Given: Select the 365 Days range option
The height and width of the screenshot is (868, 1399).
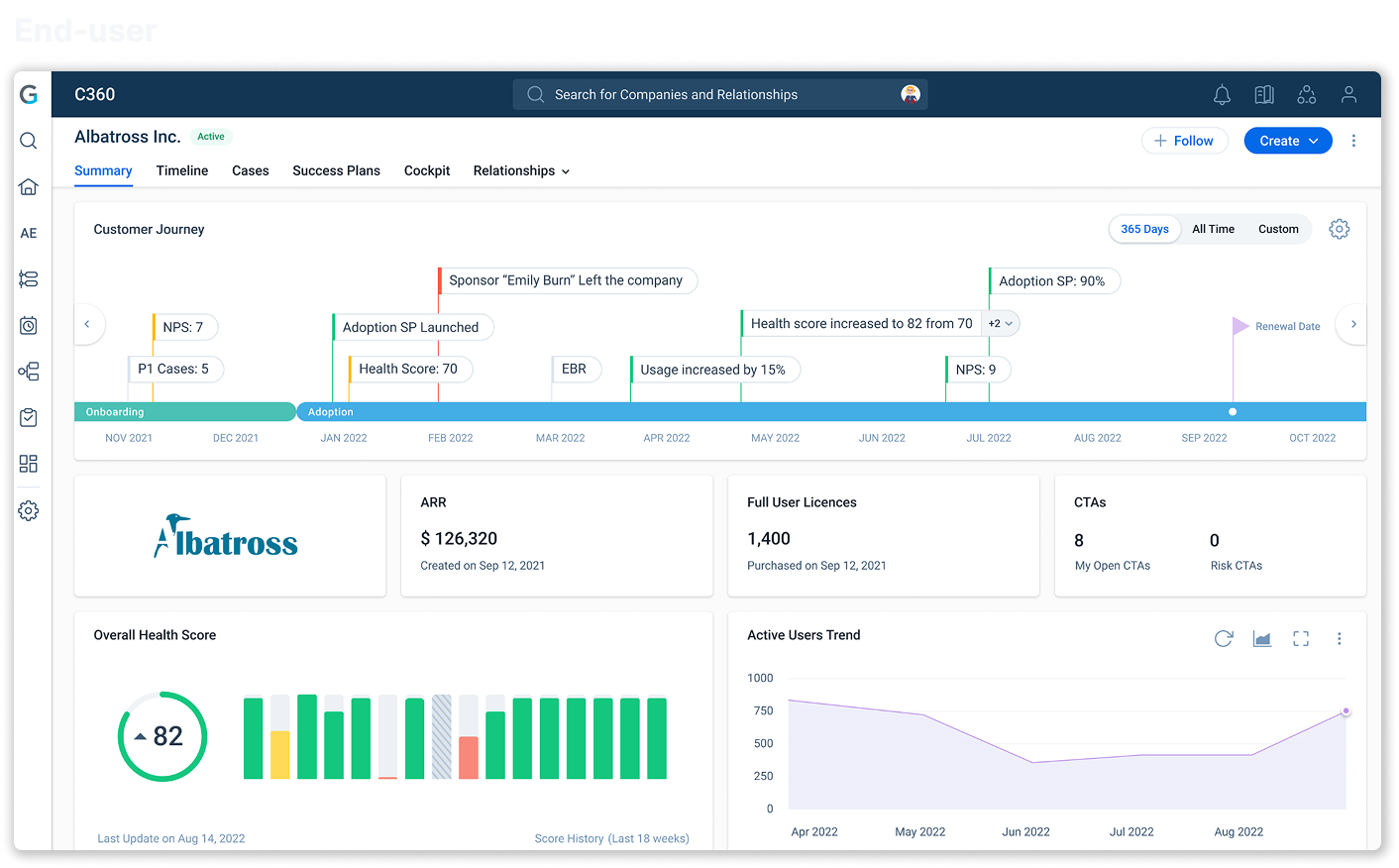Looking at the screenshot, I should click(1144, 229).
